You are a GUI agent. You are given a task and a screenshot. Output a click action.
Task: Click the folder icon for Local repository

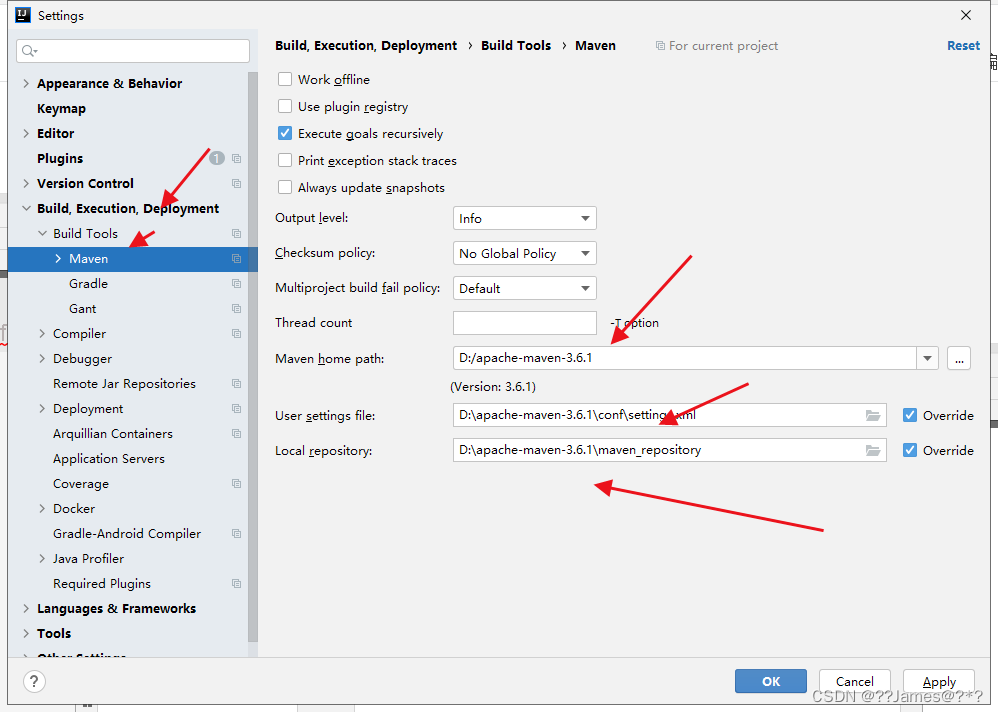point(873,450)
